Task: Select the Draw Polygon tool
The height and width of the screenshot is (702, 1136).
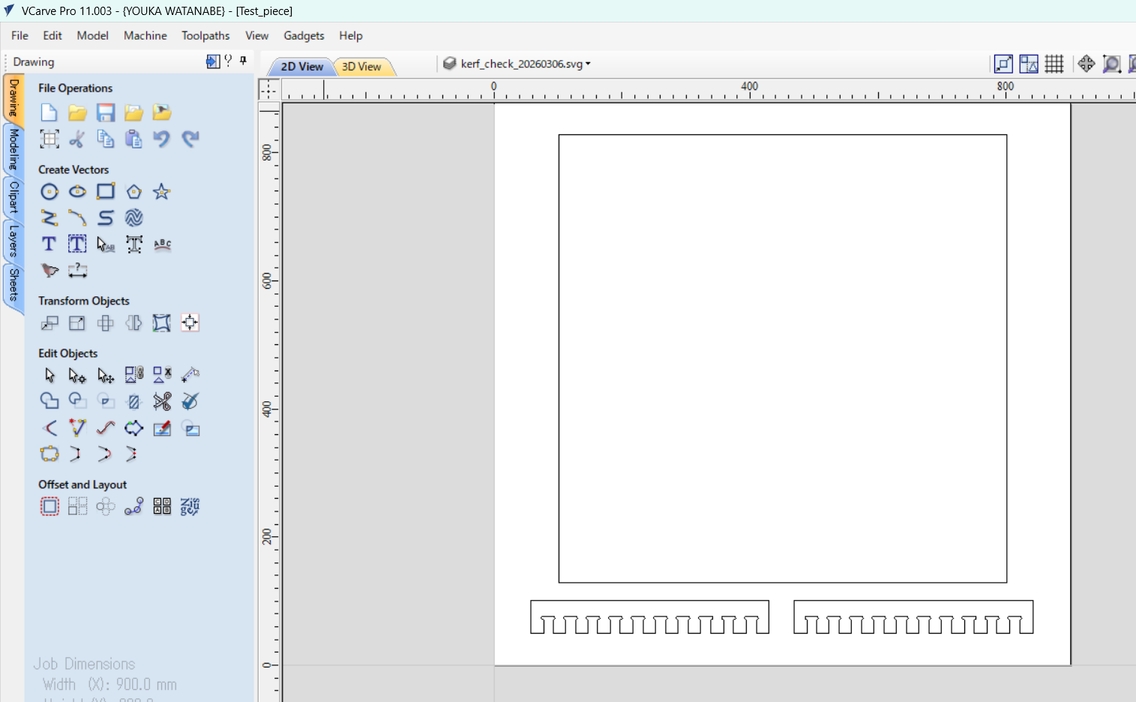Action: pos(133,192)
